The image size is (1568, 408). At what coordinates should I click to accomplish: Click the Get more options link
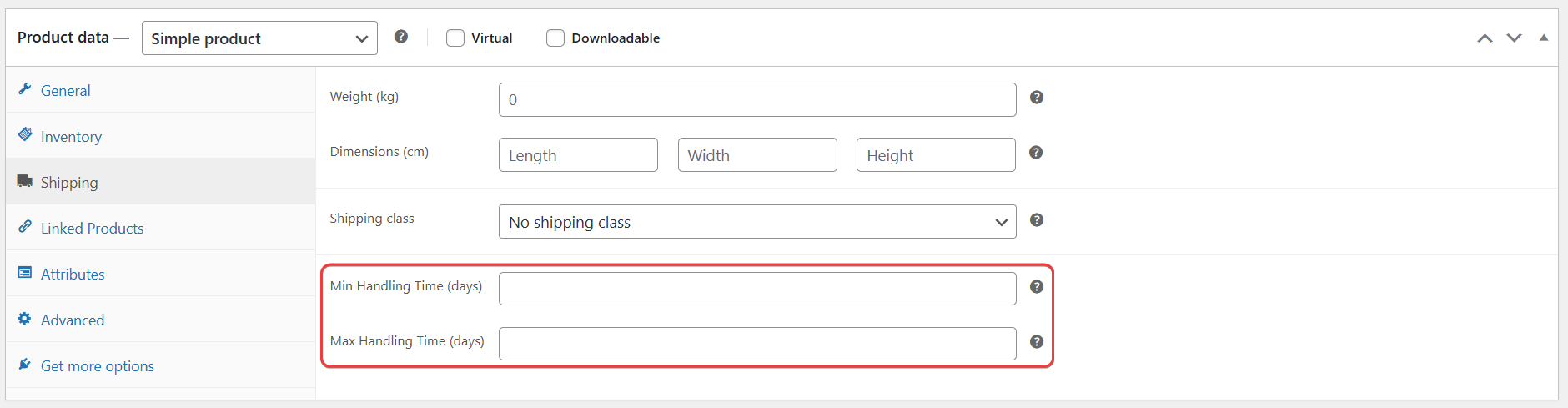click(x=97, y=366)
